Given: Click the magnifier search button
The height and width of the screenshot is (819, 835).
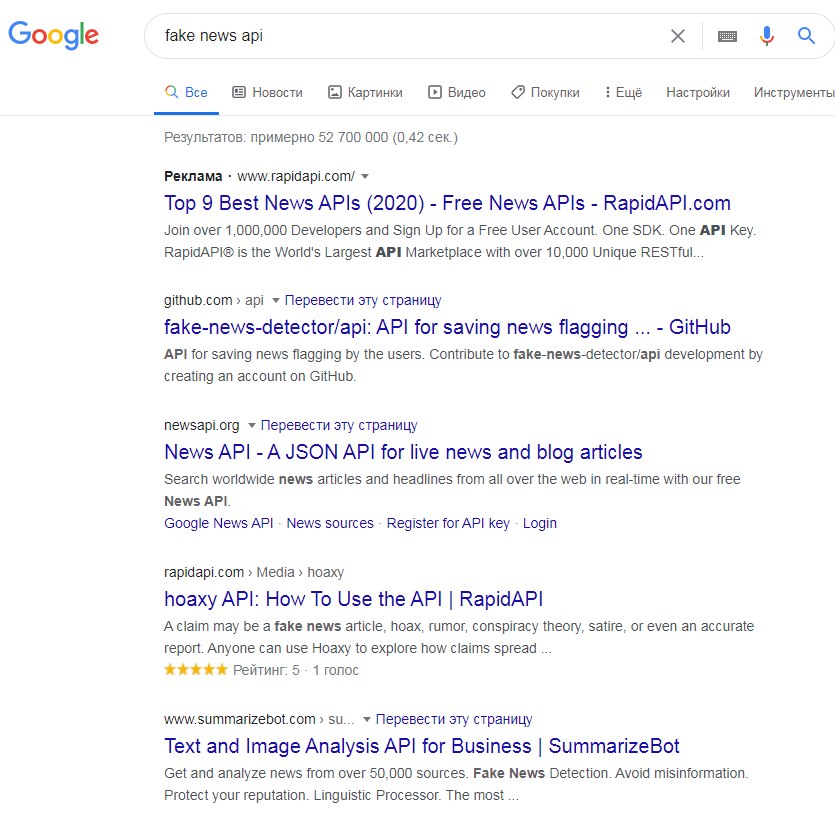Looking at the screenshot, I should pos(806,36).
